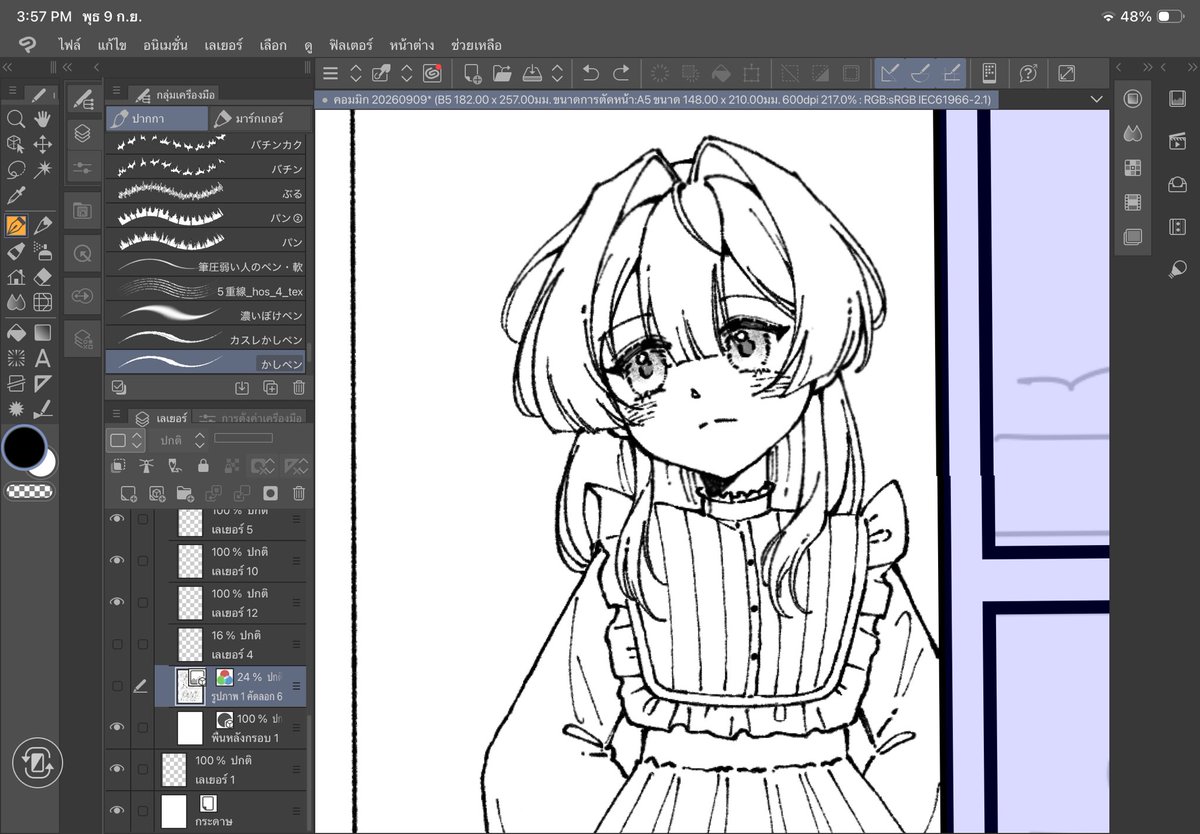Expand the save options stepper arrows

pos(557,73)
